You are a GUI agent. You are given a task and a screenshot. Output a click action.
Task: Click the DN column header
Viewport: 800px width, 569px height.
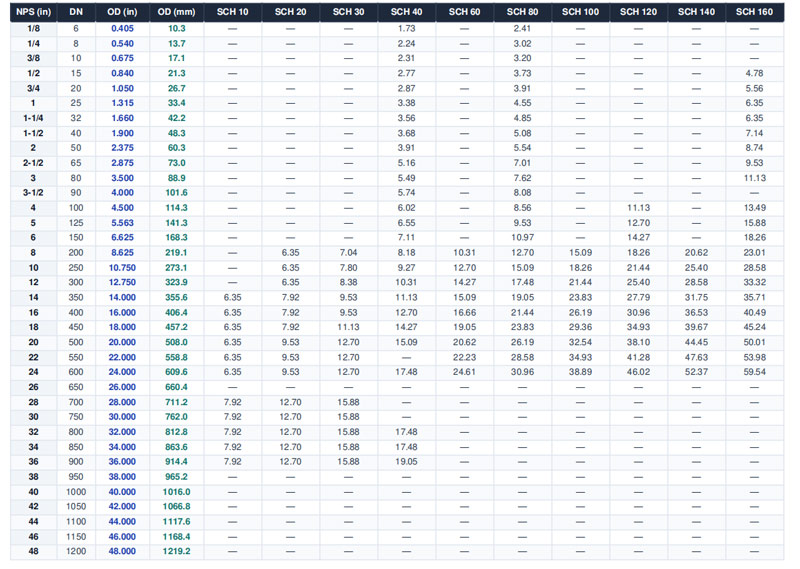[76, 12]
